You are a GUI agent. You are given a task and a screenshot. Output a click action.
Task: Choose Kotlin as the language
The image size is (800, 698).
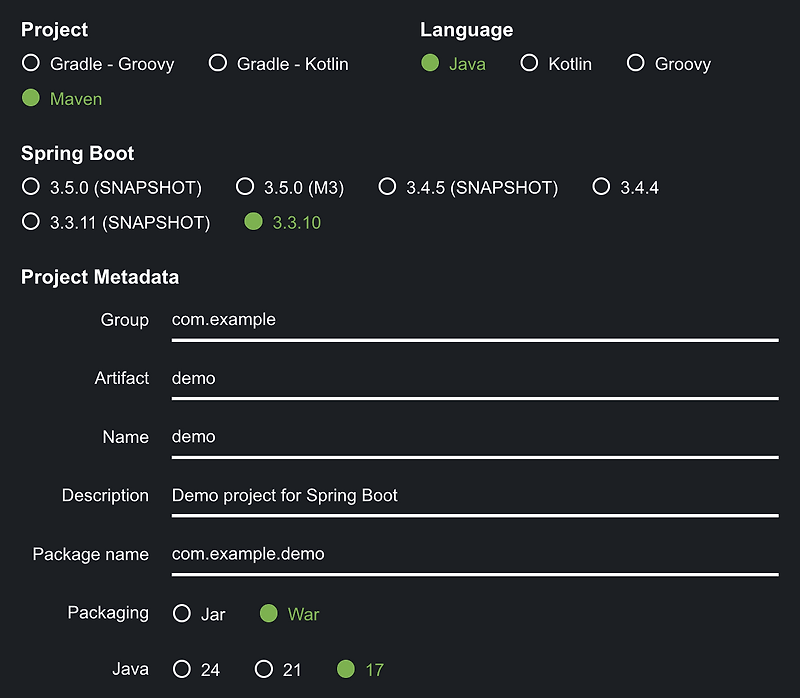pyautogui.click(x=529, y=63)
